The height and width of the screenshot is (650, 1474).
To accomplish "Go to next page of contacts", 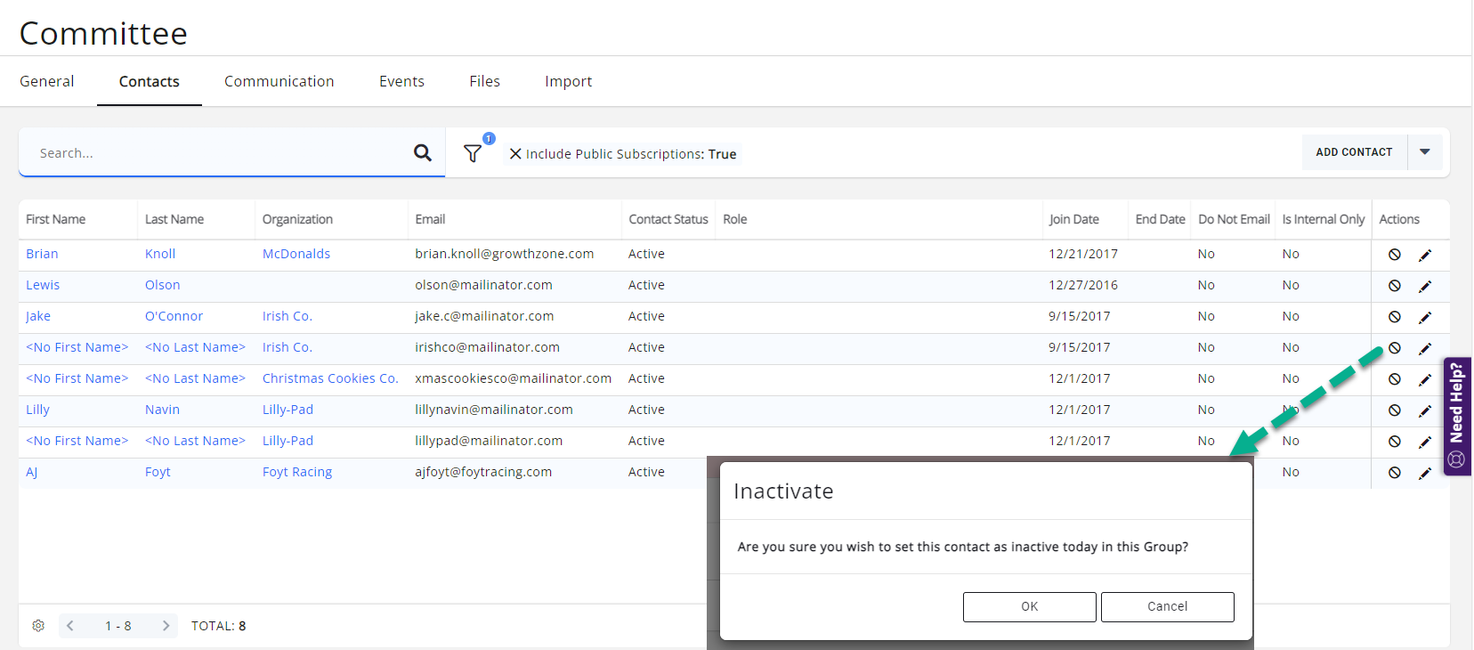I will click(166, 626).
